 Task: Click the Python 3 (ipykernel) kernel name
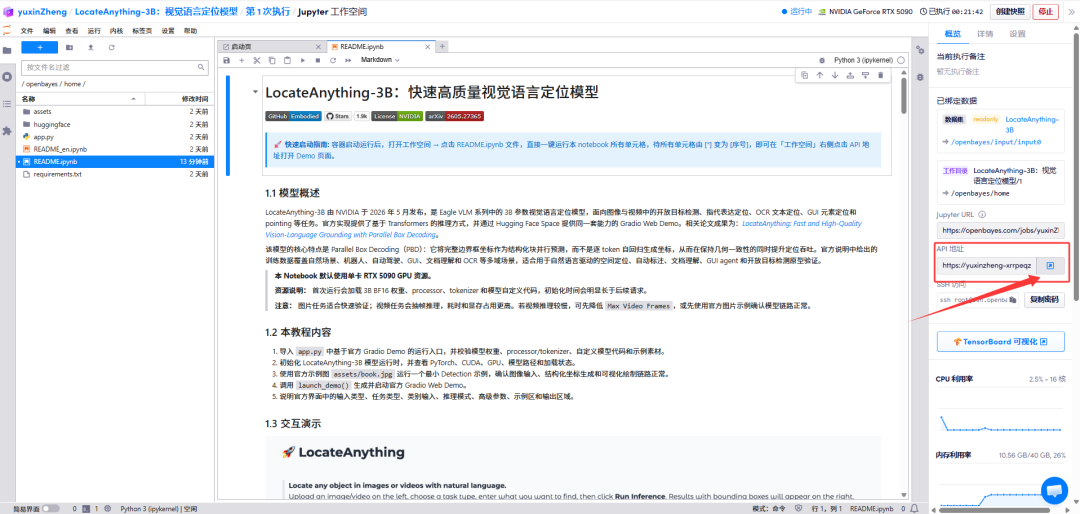(864, 61)
